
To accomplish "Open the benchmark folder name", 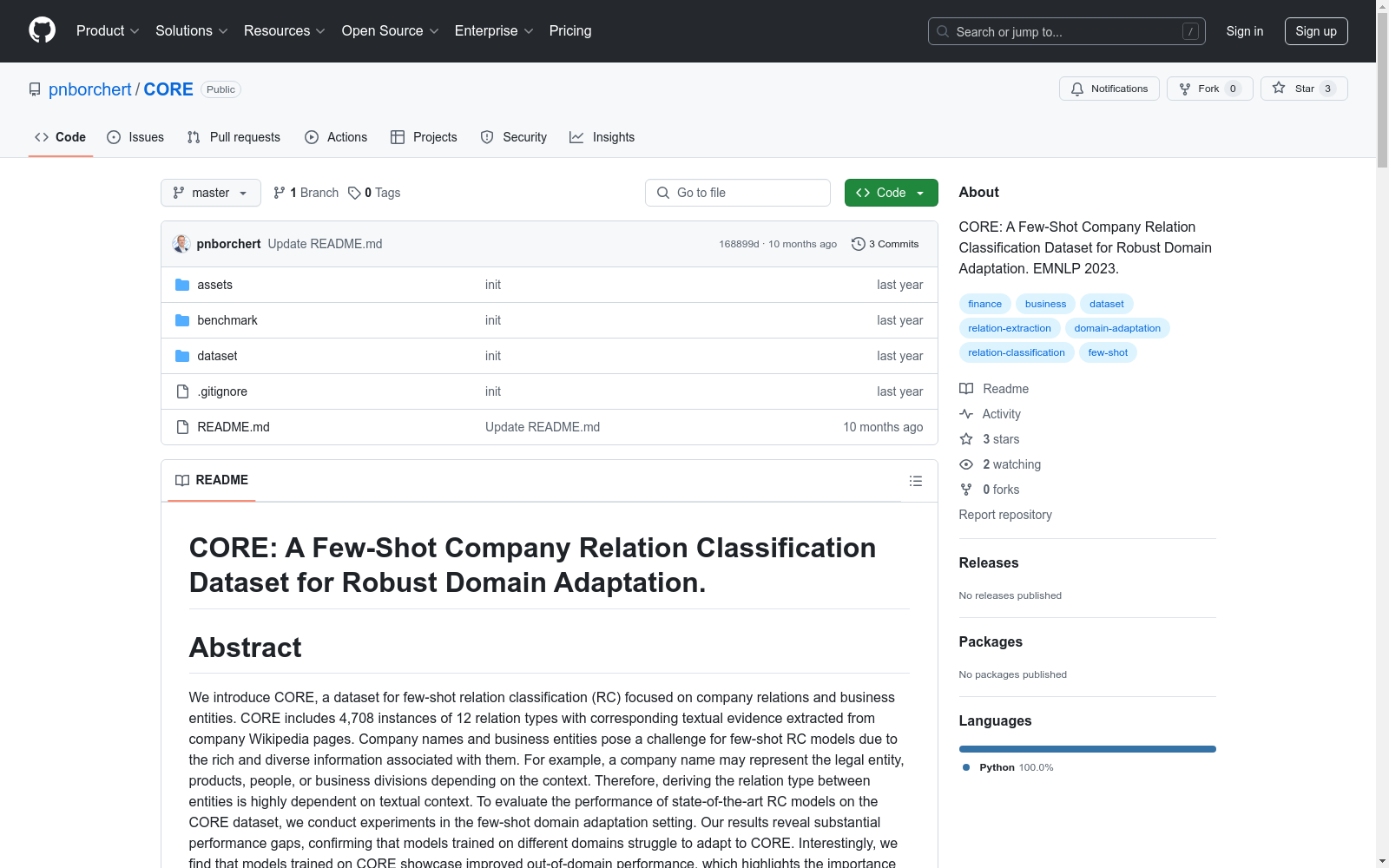I will click(x=227, y=320).
